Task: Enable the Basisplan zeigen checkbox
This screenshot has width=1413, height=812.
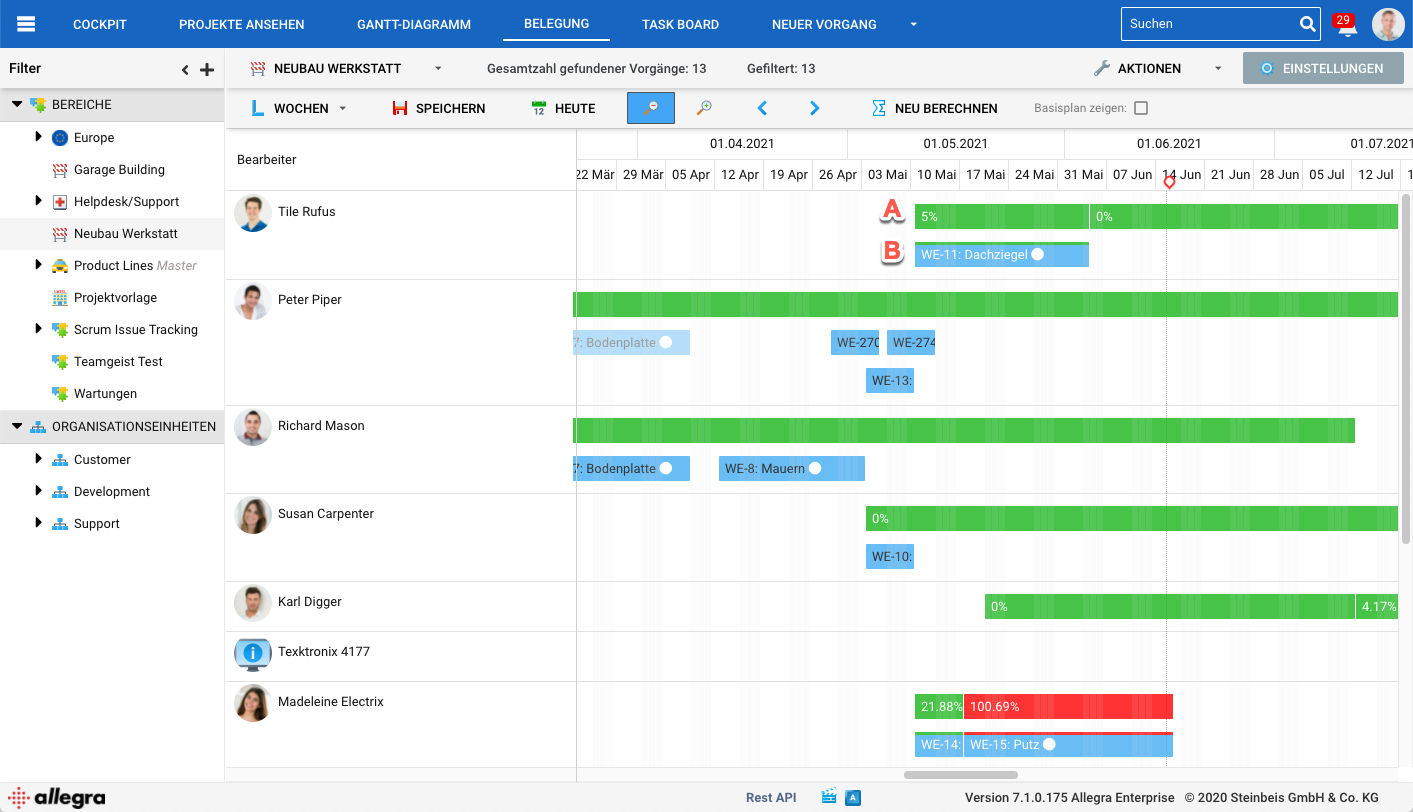Action: click(x=1141, y=107)
